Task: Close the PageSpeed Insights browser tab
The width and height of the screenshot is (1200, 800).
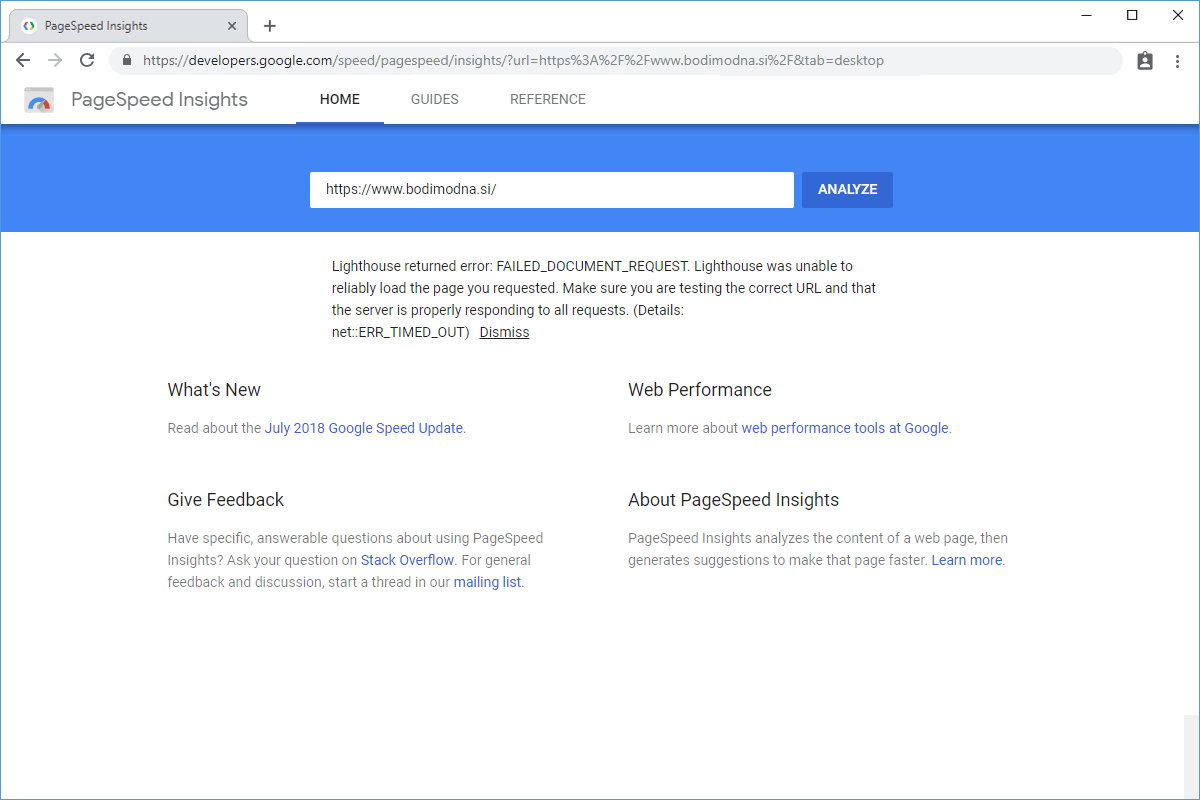Action: point(232,26)
